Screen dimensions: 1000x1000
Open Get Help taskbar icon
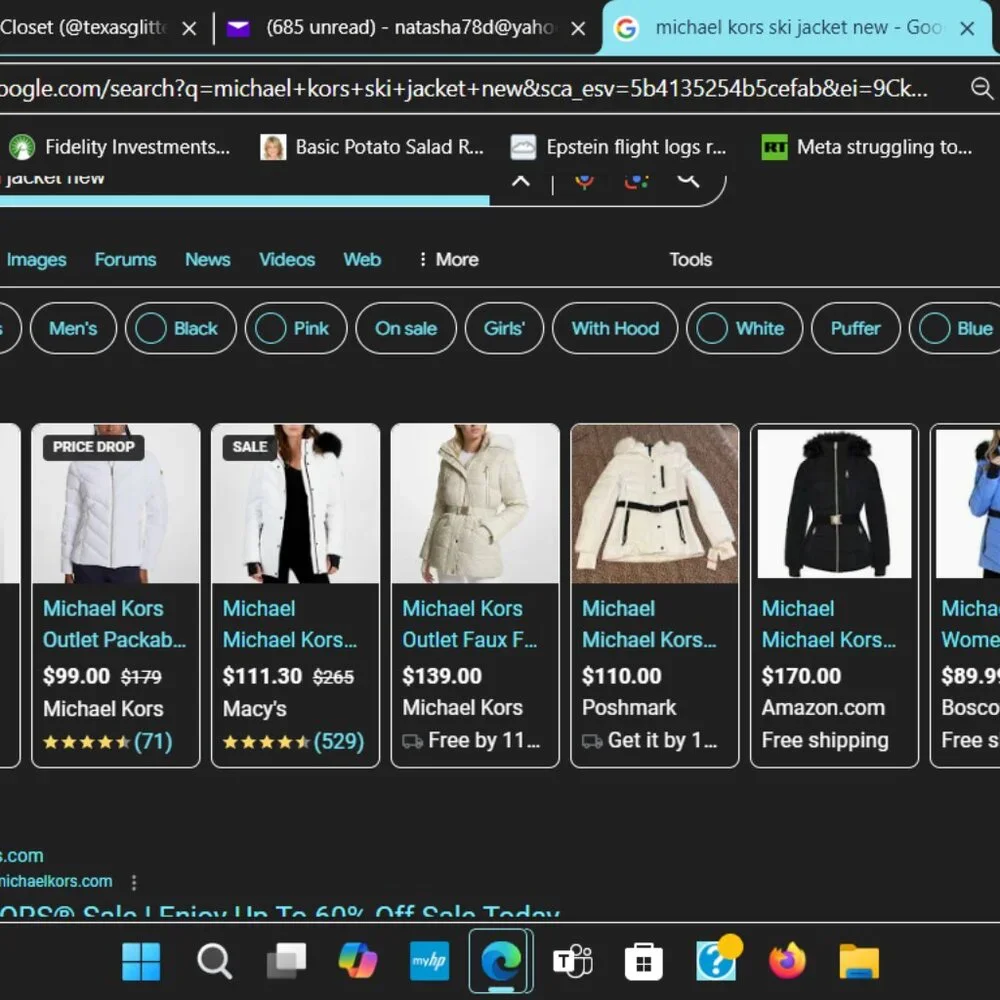[x=717, y=959]
